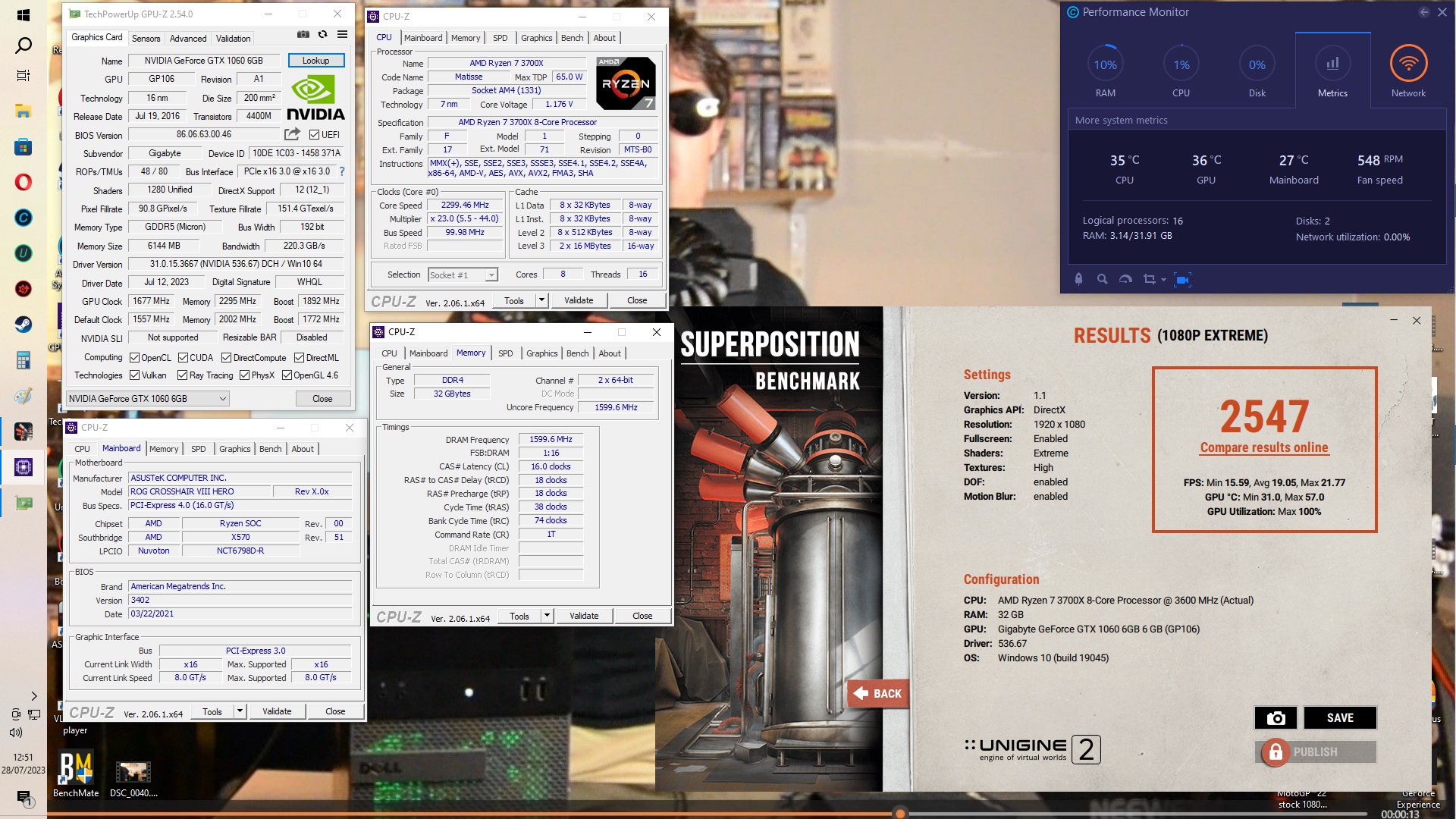Click Validate in the CPU-Z CPU window
1456x819 pixels.
tap(579, 300)
